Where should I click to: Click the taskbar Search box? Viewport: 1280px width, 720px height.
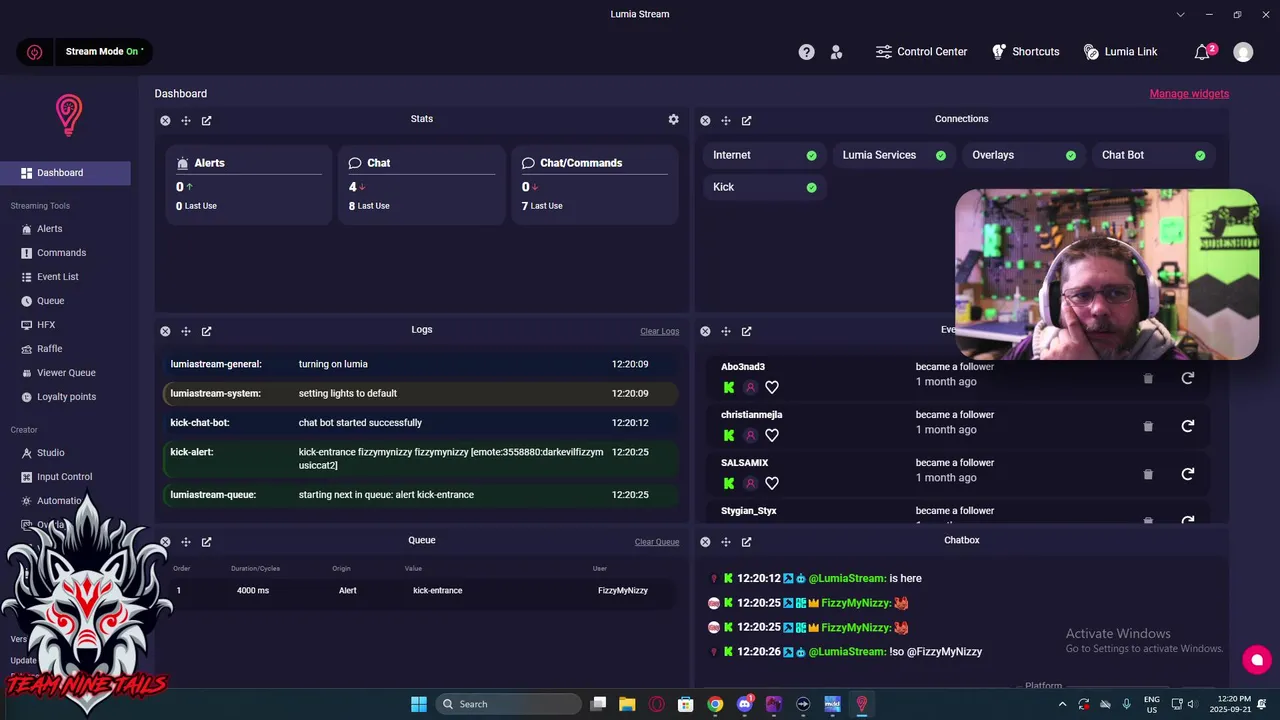(x=508, y=704)
